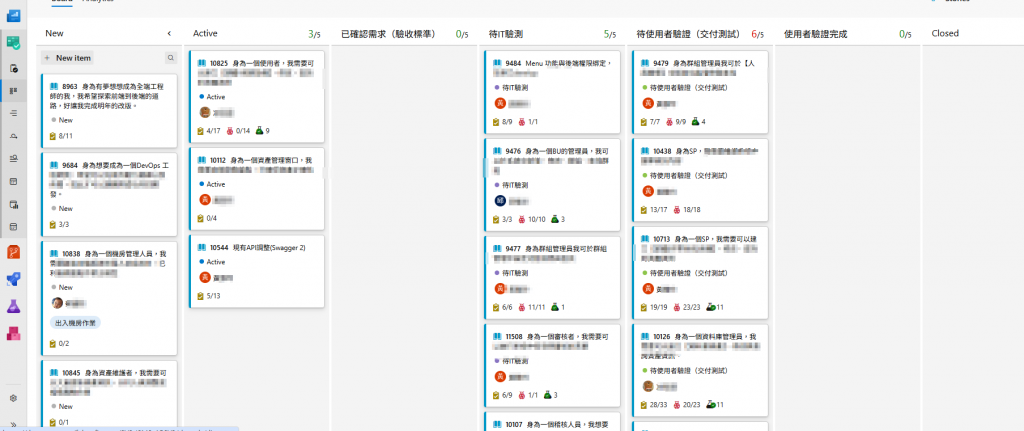This screenshot has height=431, width=1024.
Task: Expand task checklist 28/33 on card 10126
Action: click(654, 404)
